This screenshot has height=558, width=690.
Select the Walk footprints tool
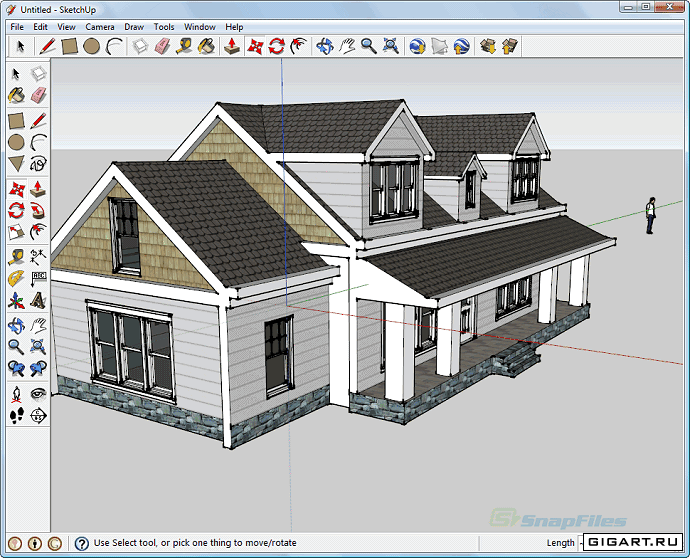(x=16, y=415)
